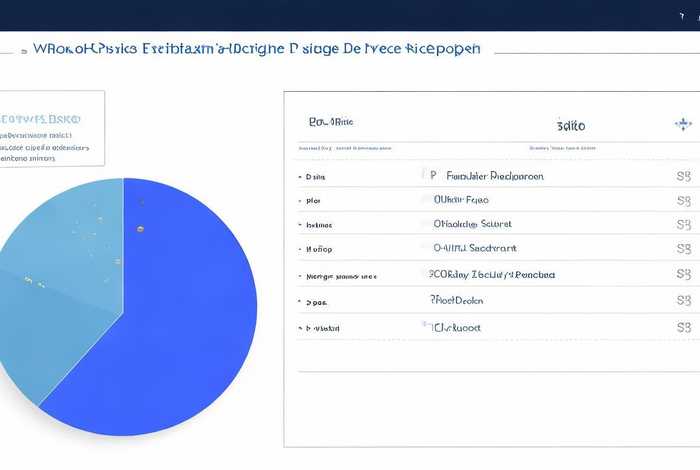The width and height of the screenshot is (700, 470).
Task: Click the S3 icon on O-Vilhu Secdvrant row
Action: [684, 250]
